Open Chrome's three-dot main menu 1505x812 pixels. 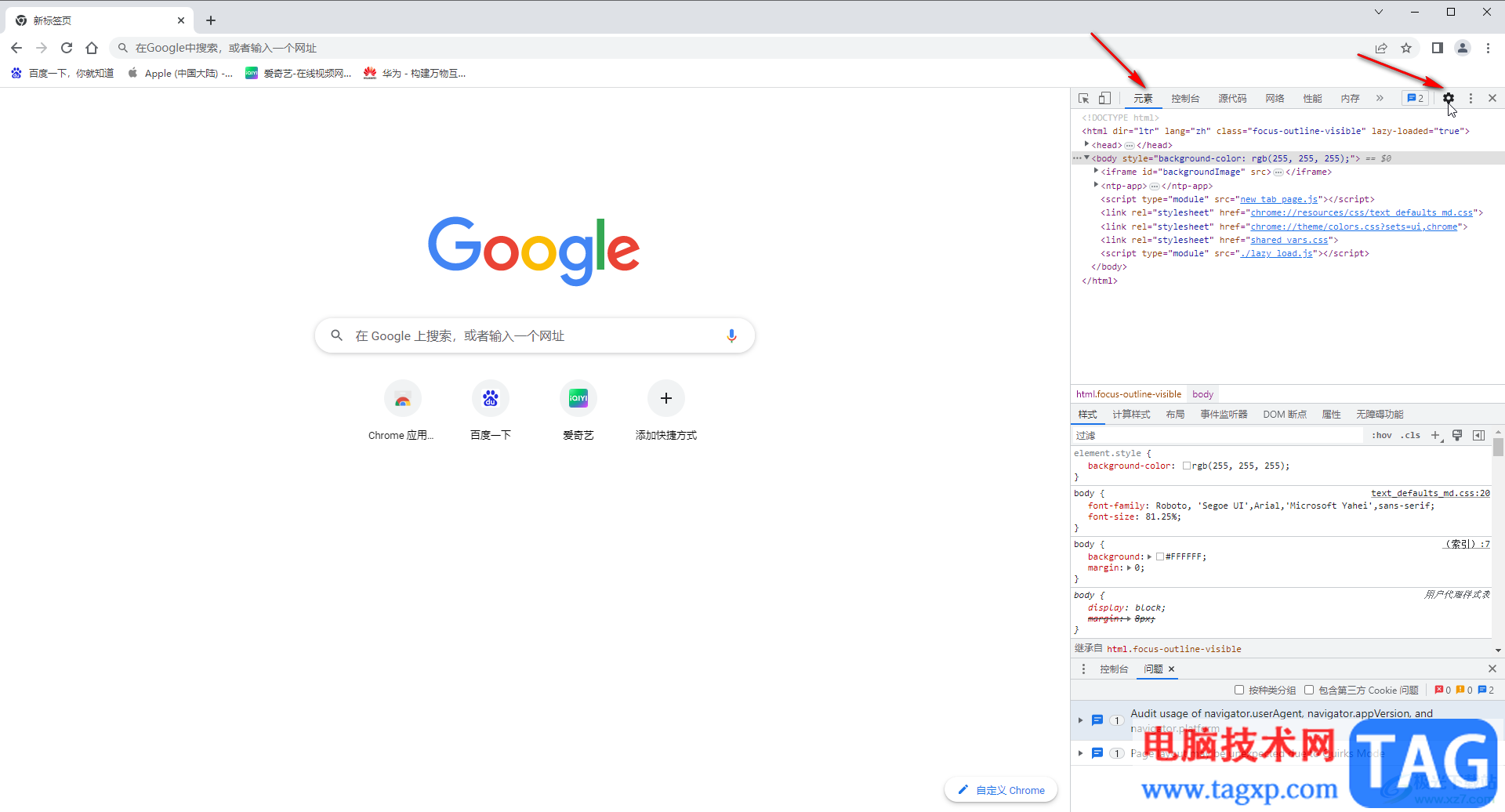click(x=1488, y=48)
